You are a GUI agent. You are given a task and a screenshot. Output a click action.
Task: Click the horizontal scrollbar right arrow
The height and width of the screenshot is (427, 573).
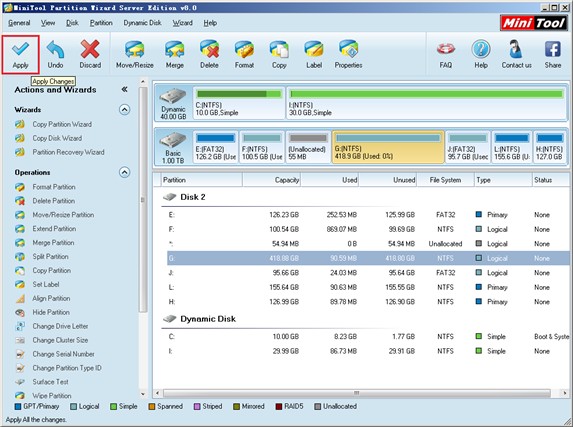(x=565, y=393)
